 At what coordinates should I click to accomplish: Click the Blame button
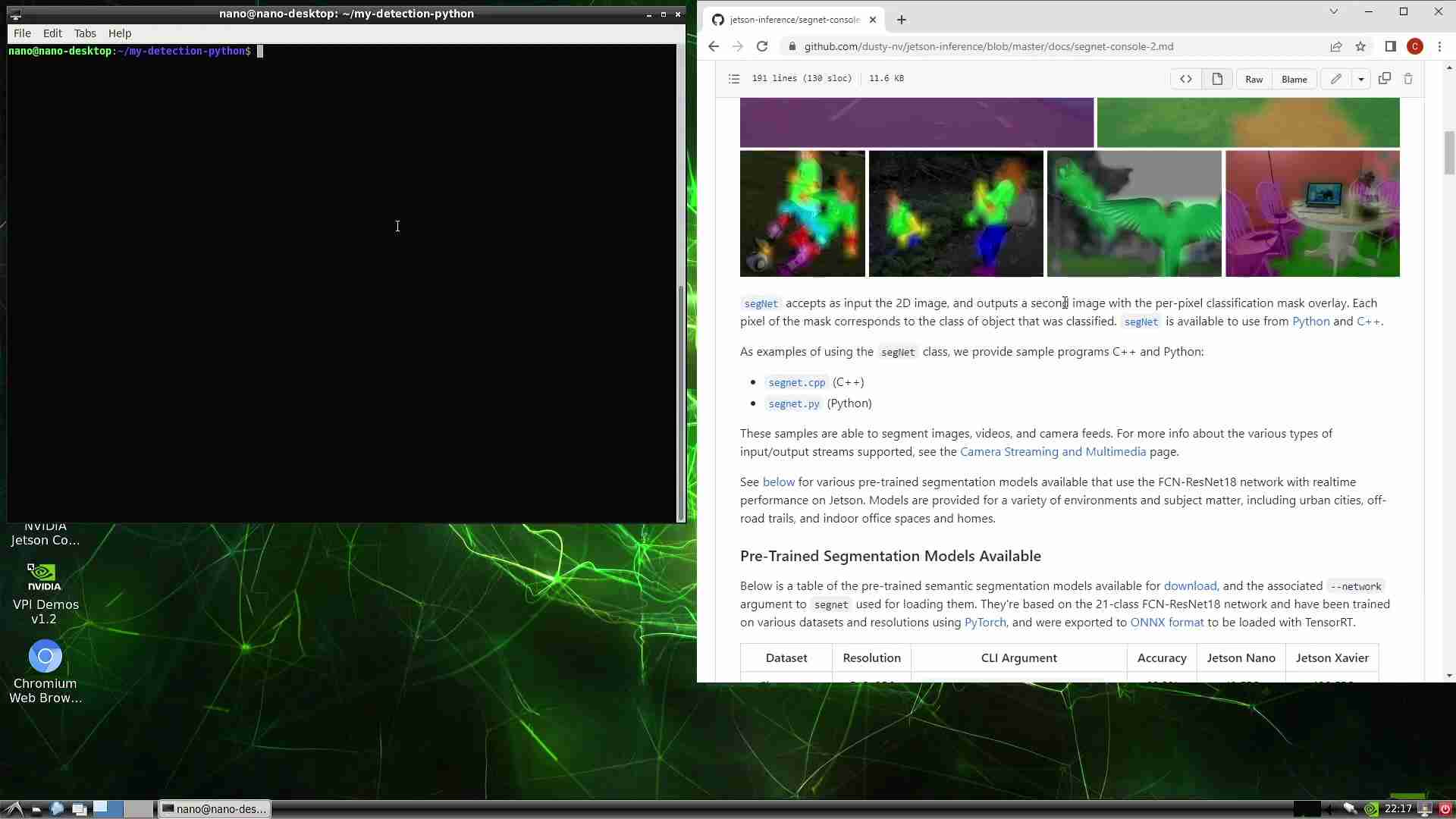(1294, 79)
